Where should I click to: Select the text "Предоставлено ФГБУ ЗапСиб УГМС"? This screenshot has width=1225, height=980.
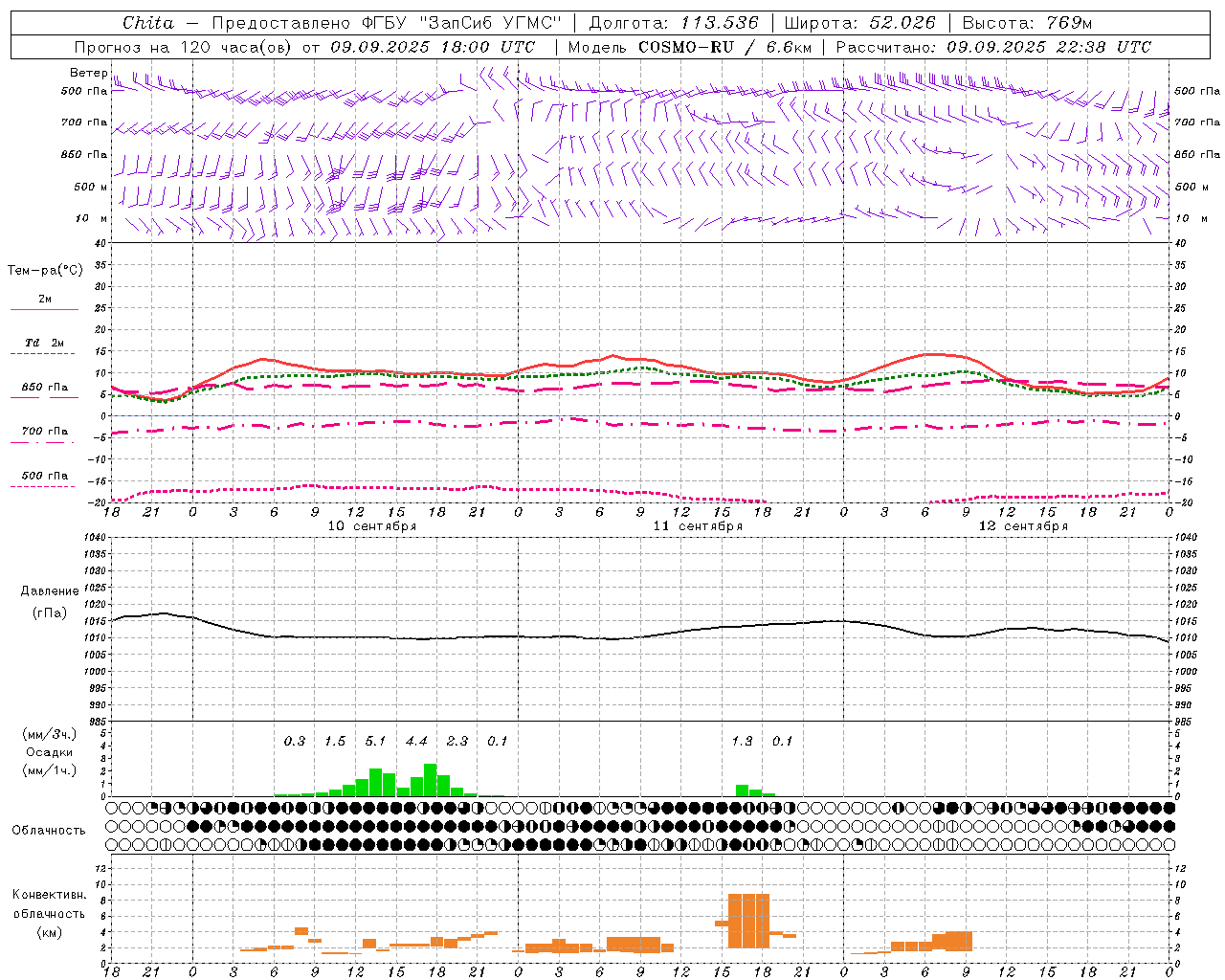click(x=386, y=23)
